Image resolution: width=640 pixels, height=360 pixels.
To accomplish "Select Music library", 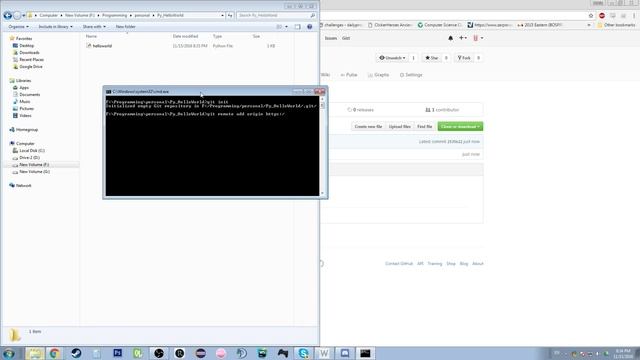I will tap(24, 102).
